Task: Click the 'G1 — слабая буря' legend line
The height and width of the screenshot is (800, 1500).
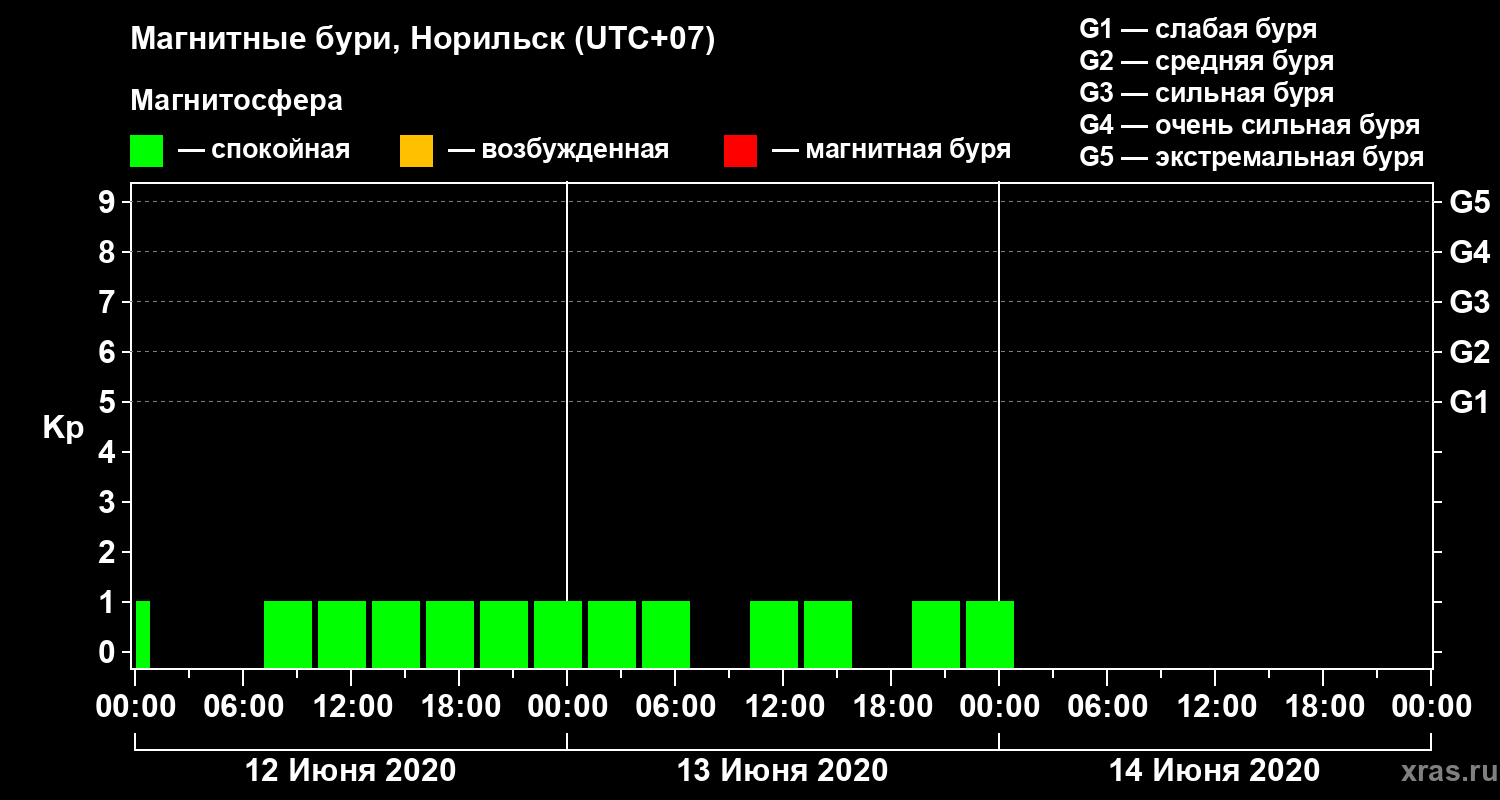Action: [x=1198, y=28]
